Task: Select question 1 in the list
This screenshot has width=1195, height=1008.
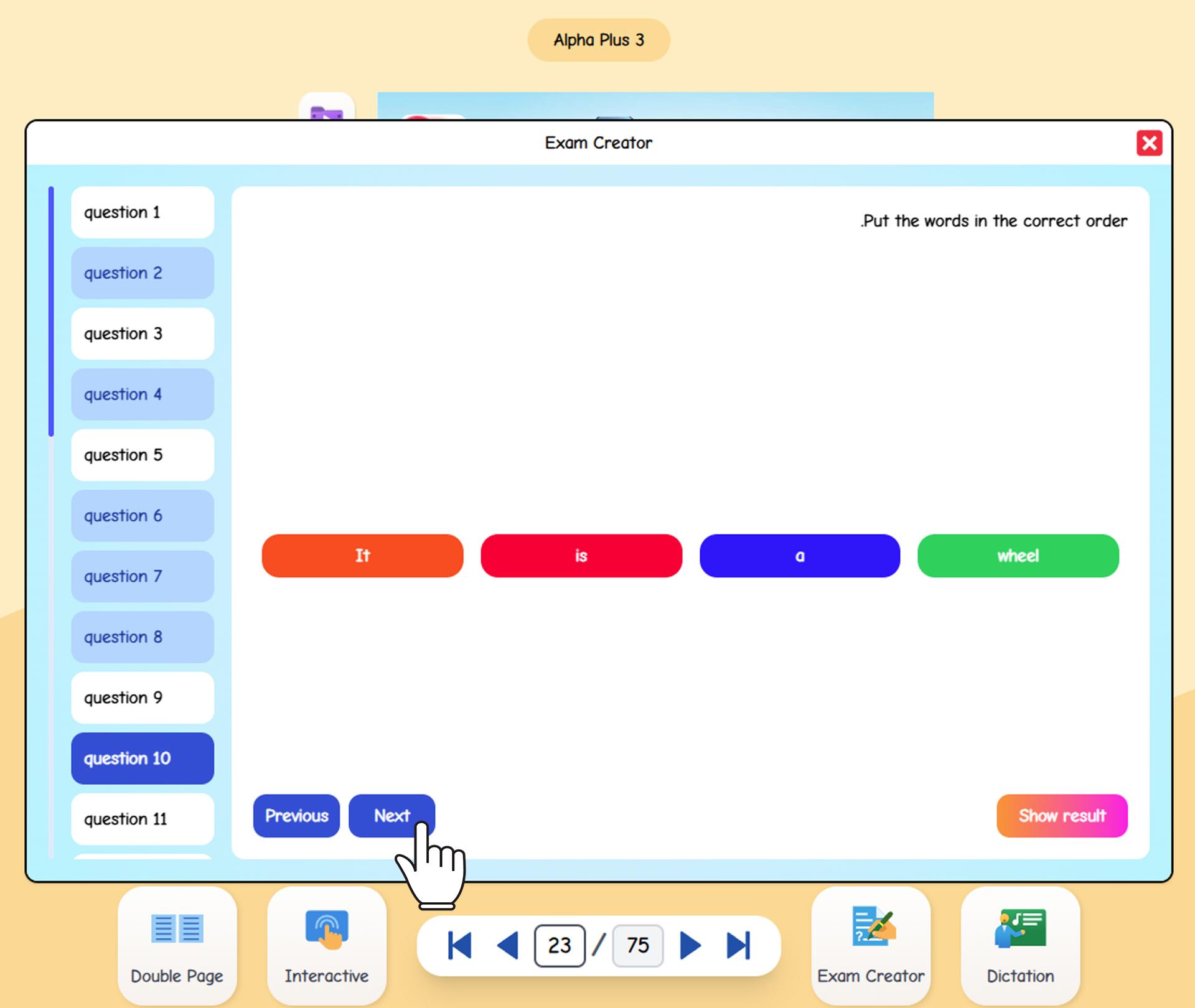Action: (143, 212)
